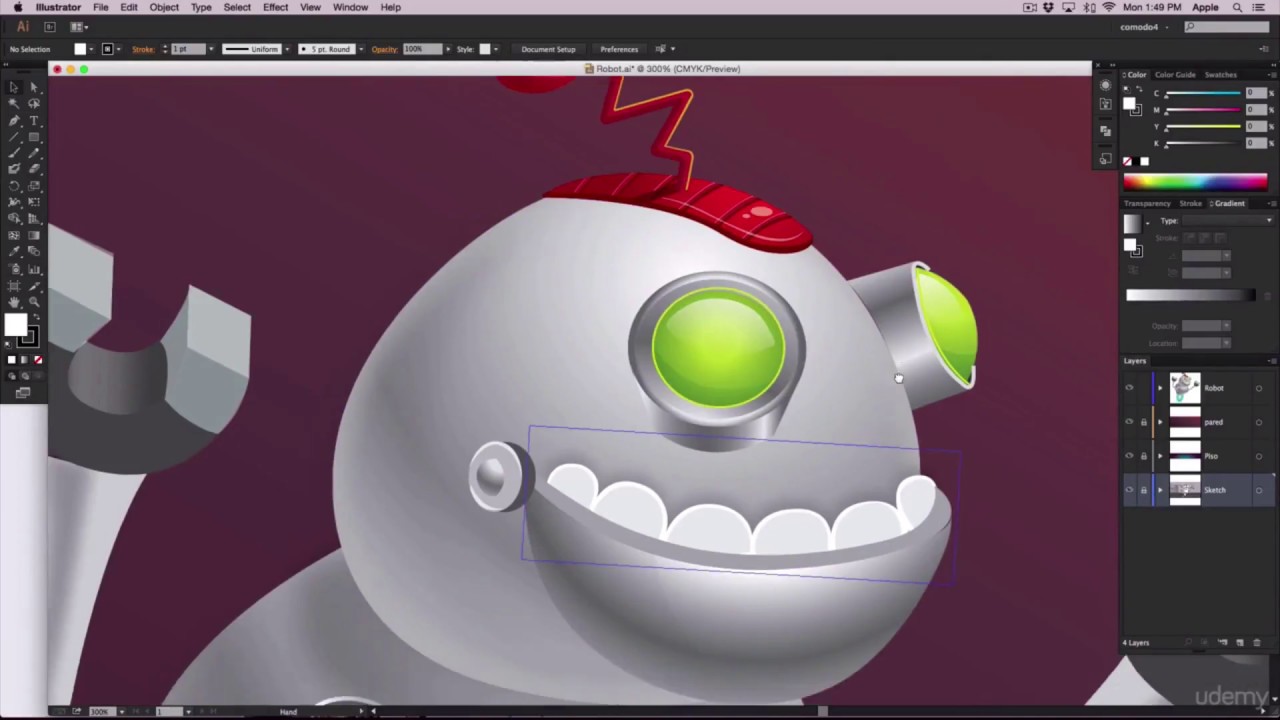The image size is (1280, 720).
Task: Open the 5 pt. Round brush dropdown
Action: 360,49
